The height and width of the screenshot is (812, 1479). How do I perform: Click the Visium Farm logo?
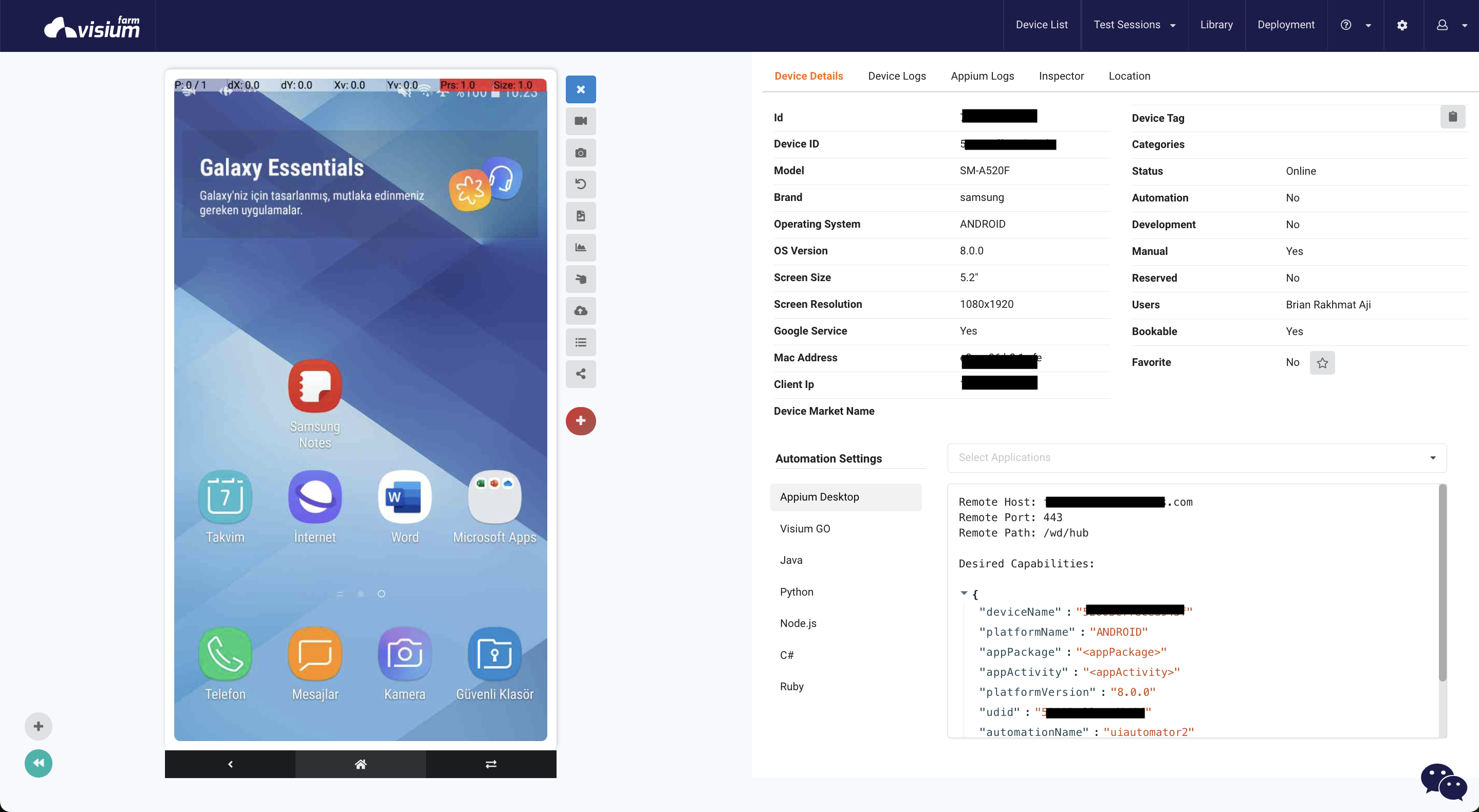[92, 27]
